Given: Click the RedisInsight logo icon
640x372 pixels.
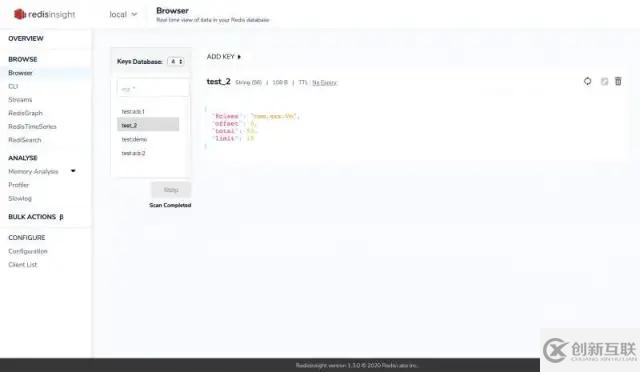Looking at the screenshot, I should point(20,14).
